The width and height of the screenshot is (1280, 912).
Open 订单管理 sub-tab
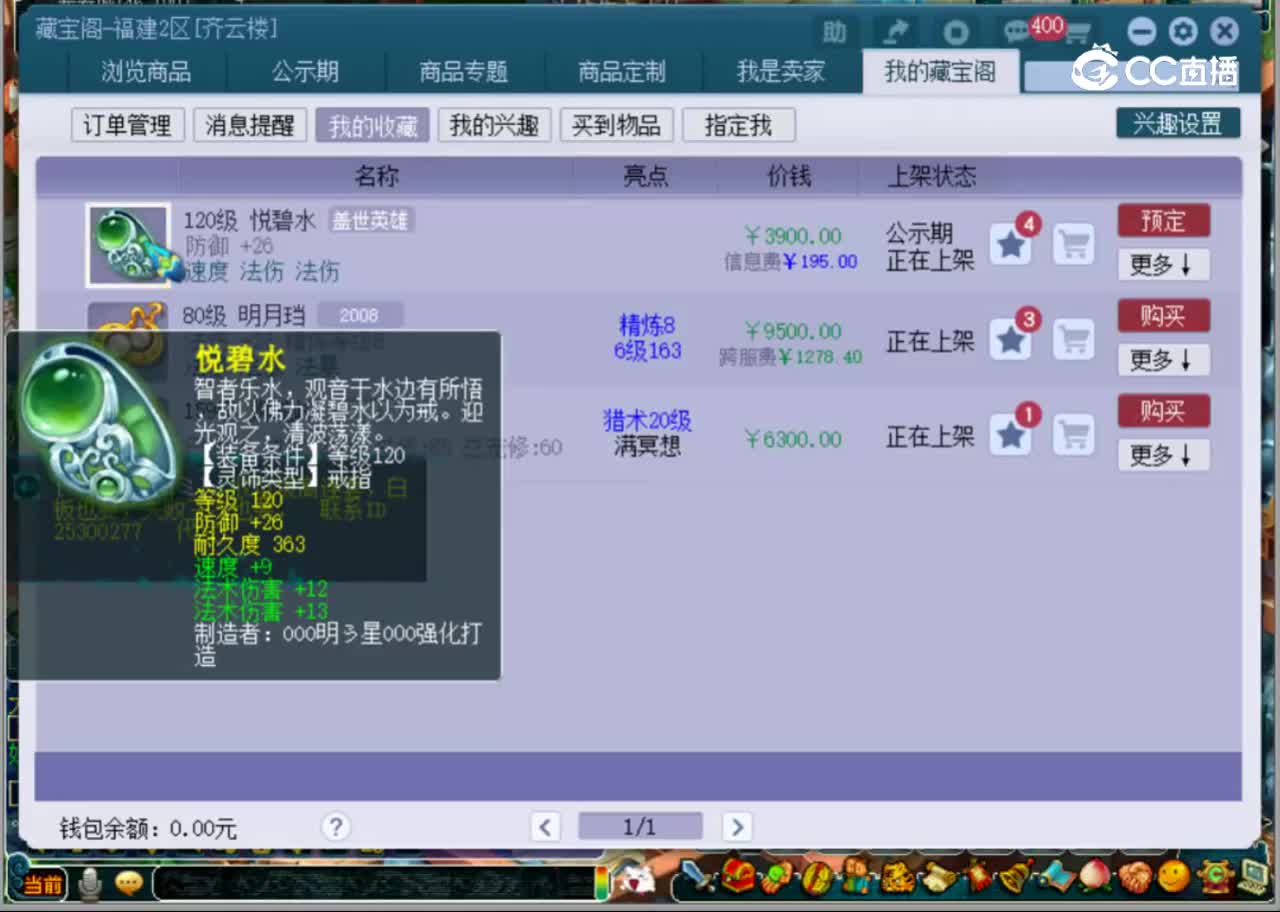(127, 125)
